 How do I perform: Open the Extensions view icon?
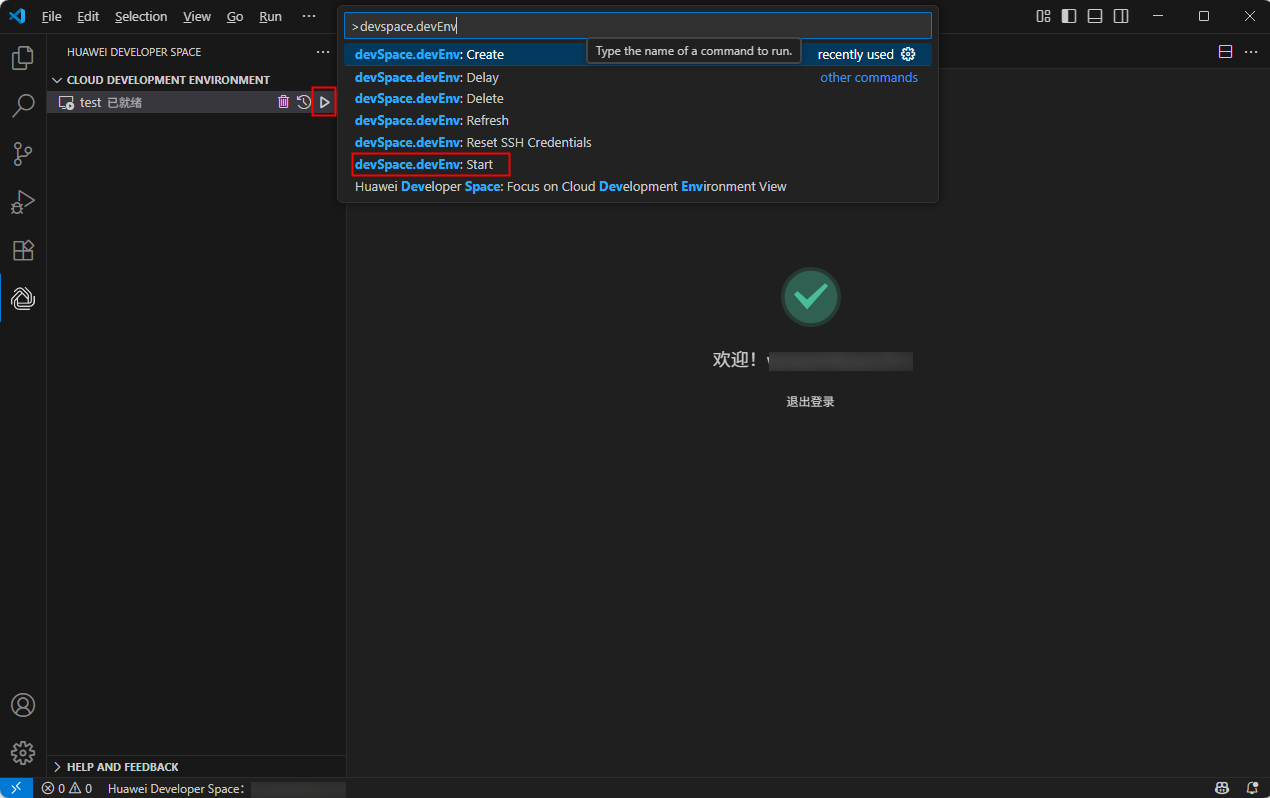(x=23, y=250)
